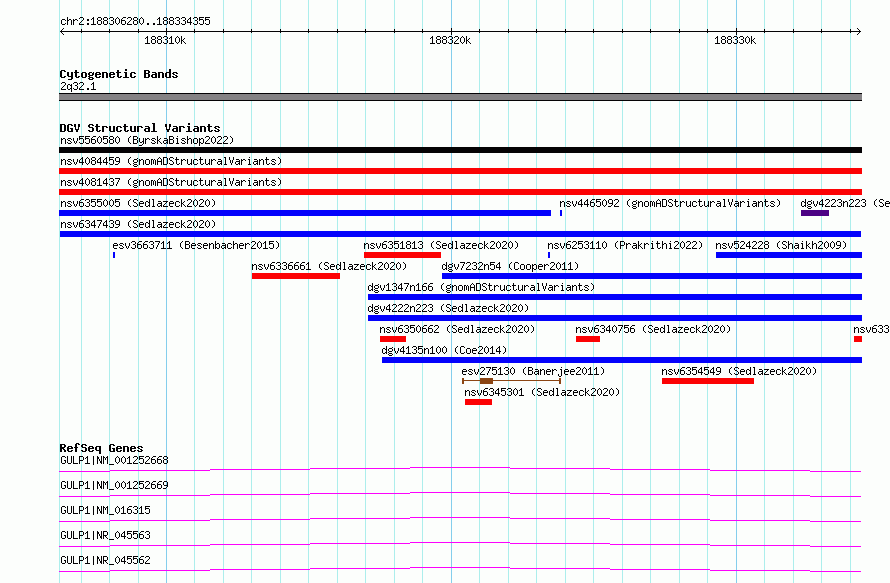Screen dimensions: 890x583
Task: Open the nsv6351813 (Sedlazeck2020) label
Action: (x=441, y=245)
